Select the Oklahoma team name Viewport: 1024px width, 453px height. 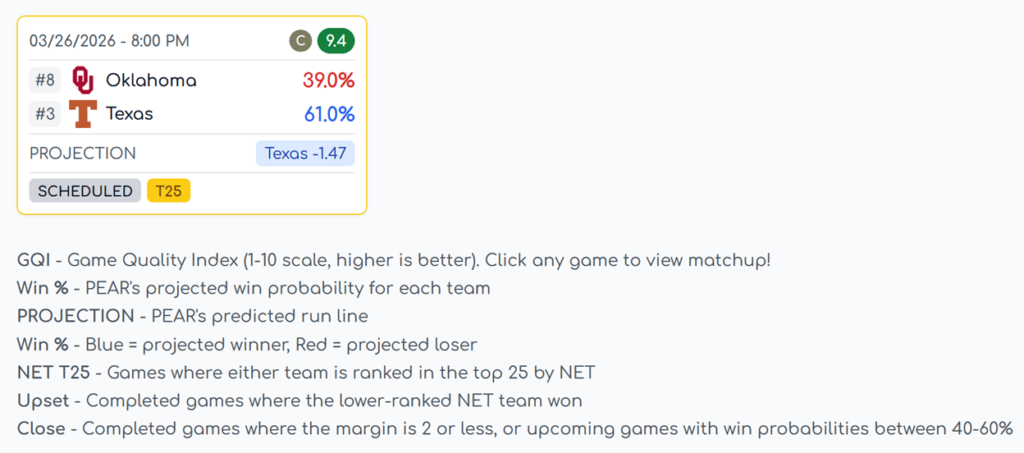pyautogui.click(x=151, y=80)
